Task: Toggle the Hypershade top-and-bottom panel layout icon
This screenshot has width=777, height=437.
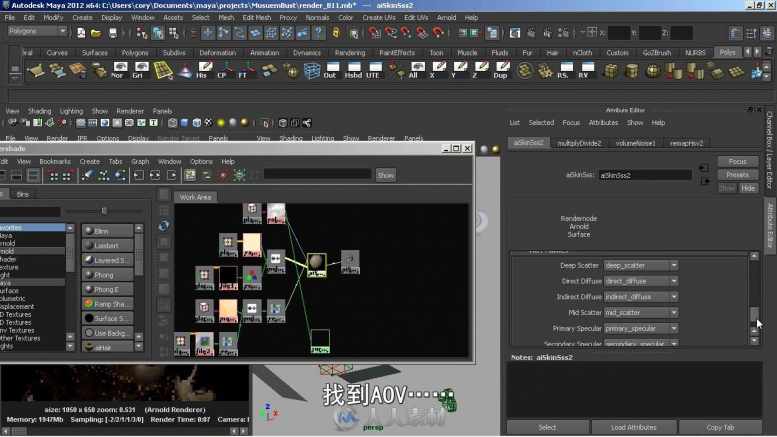Action: [x=33, y=175]
